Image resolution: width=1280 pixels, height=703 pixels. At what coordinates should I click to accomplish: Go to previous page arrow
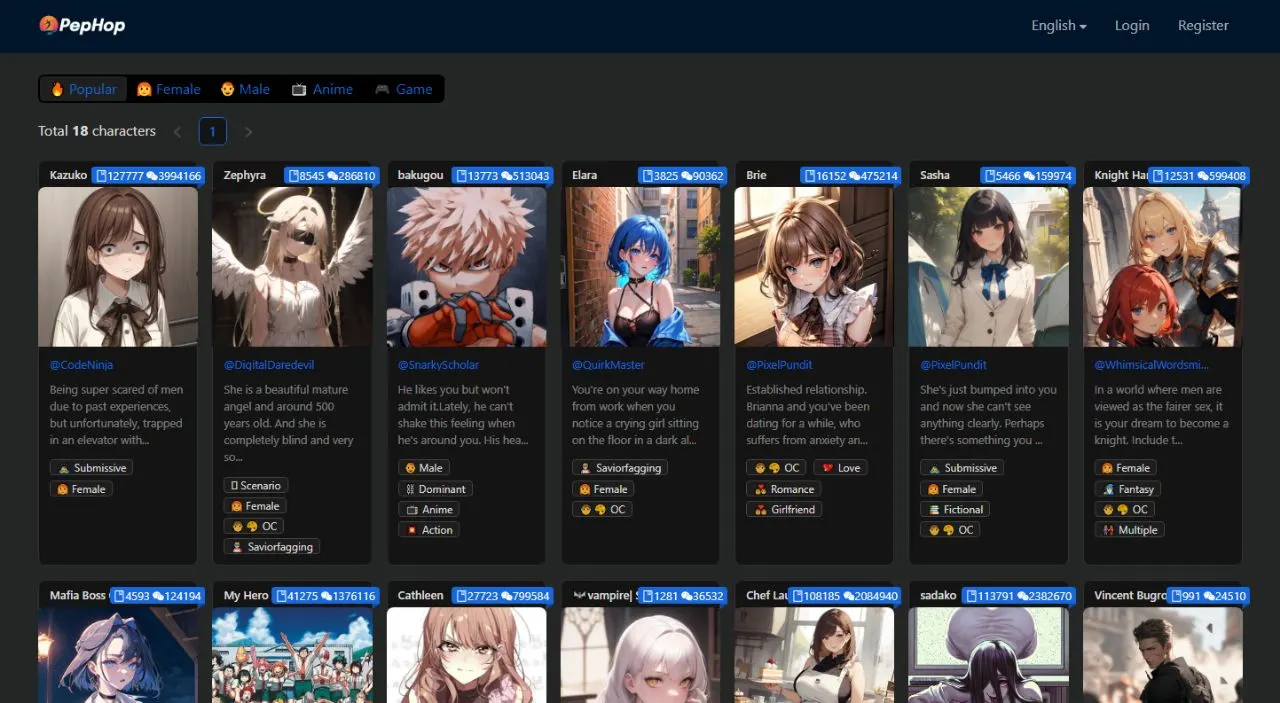pos(177,131)
